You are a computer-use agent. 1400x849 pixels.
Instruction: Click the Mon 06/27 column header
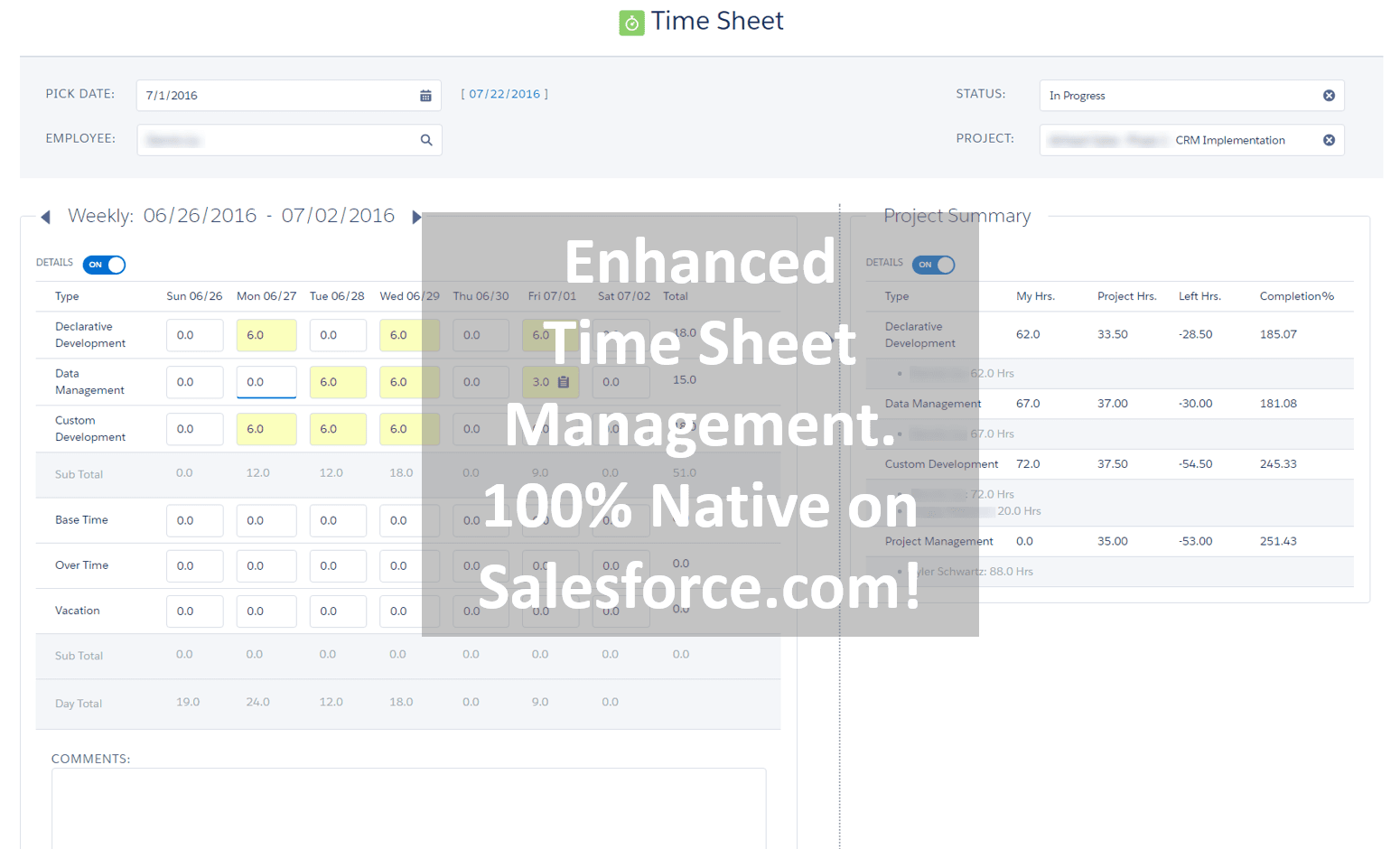point(266,296)
